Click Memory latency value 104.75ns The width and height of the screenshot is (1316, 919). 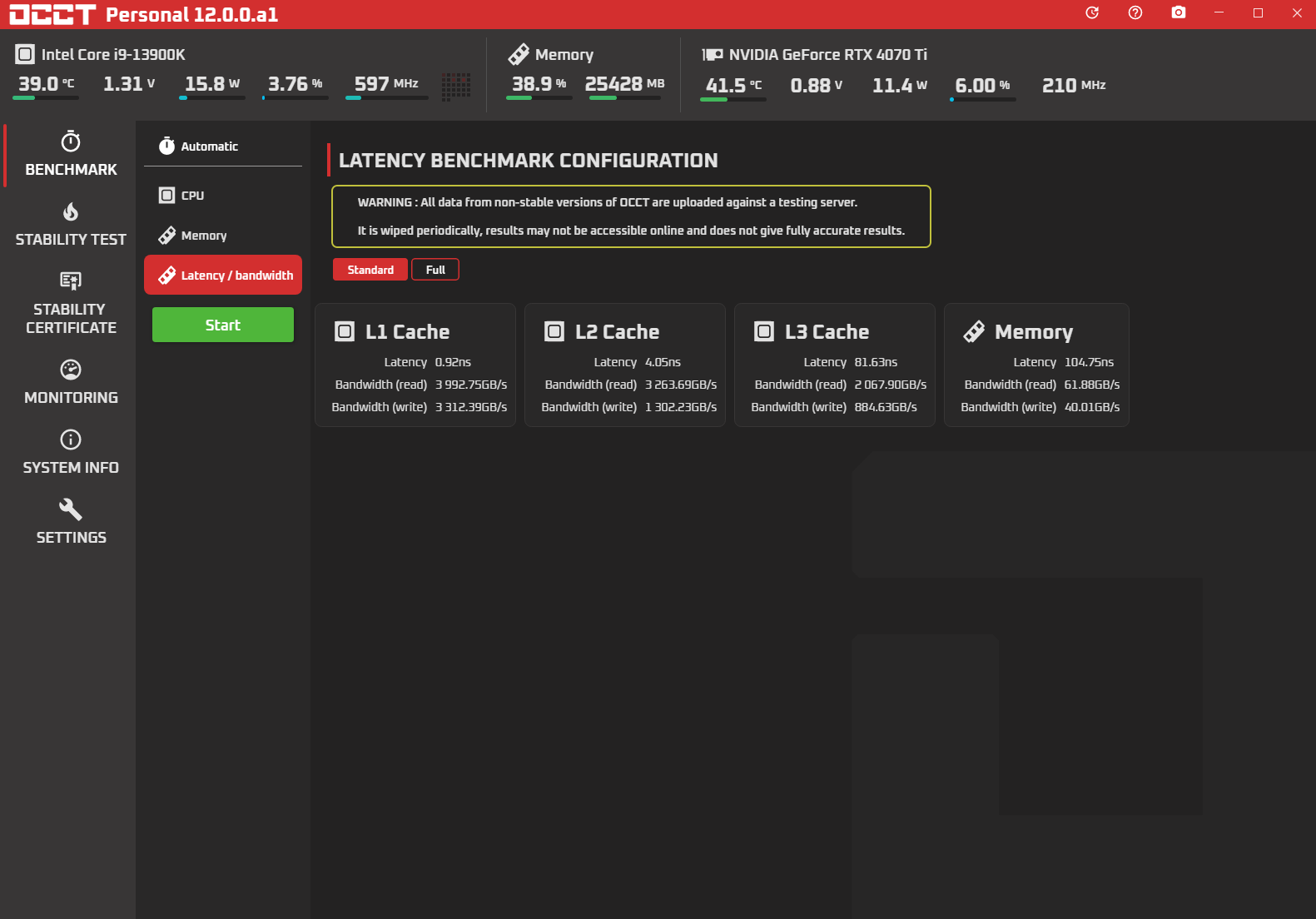tap(1089, 362)
